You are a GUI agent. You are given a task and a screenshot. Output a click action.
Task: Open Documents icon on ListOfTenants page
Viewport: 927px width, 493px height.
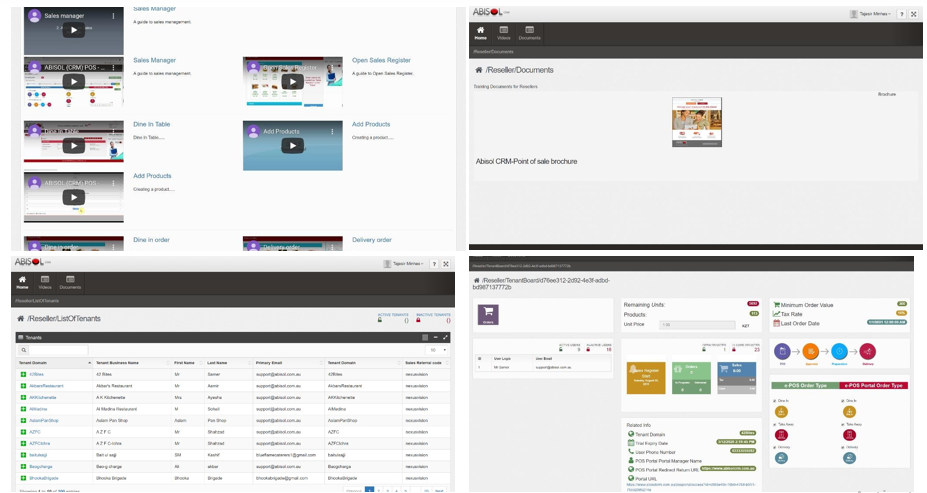(69, 282)
